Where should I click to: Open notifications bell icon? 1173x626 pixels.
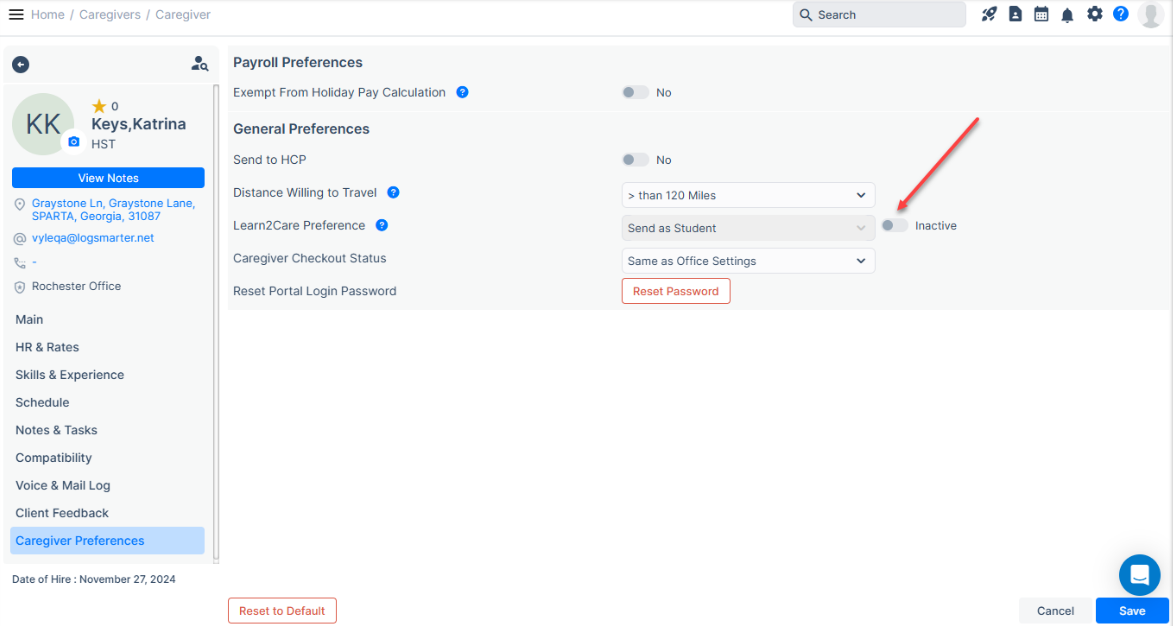pyautogui.click(x=1067, y=15)
